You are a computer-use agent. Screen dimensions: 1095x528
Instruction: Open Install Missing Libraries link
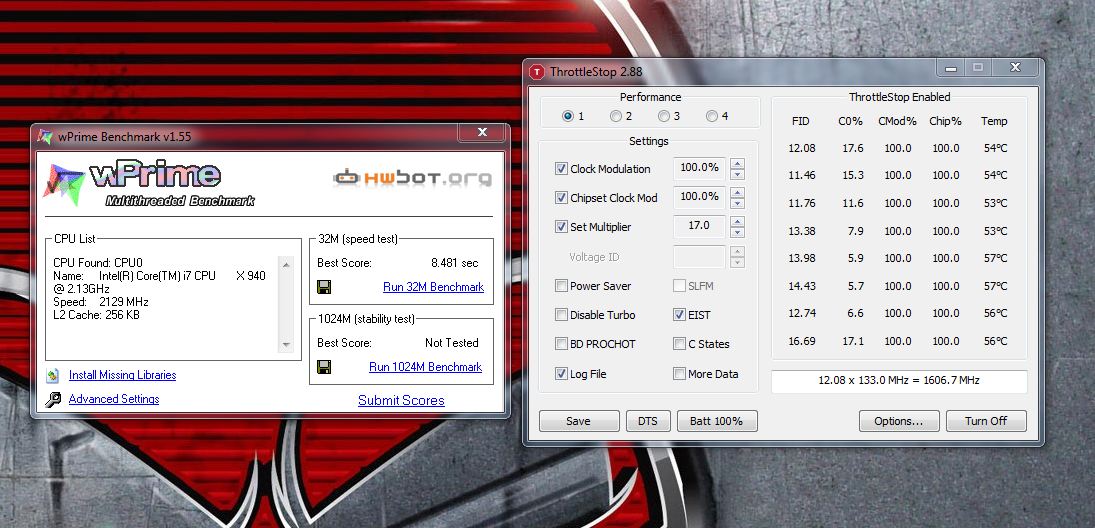pos(122,375)
